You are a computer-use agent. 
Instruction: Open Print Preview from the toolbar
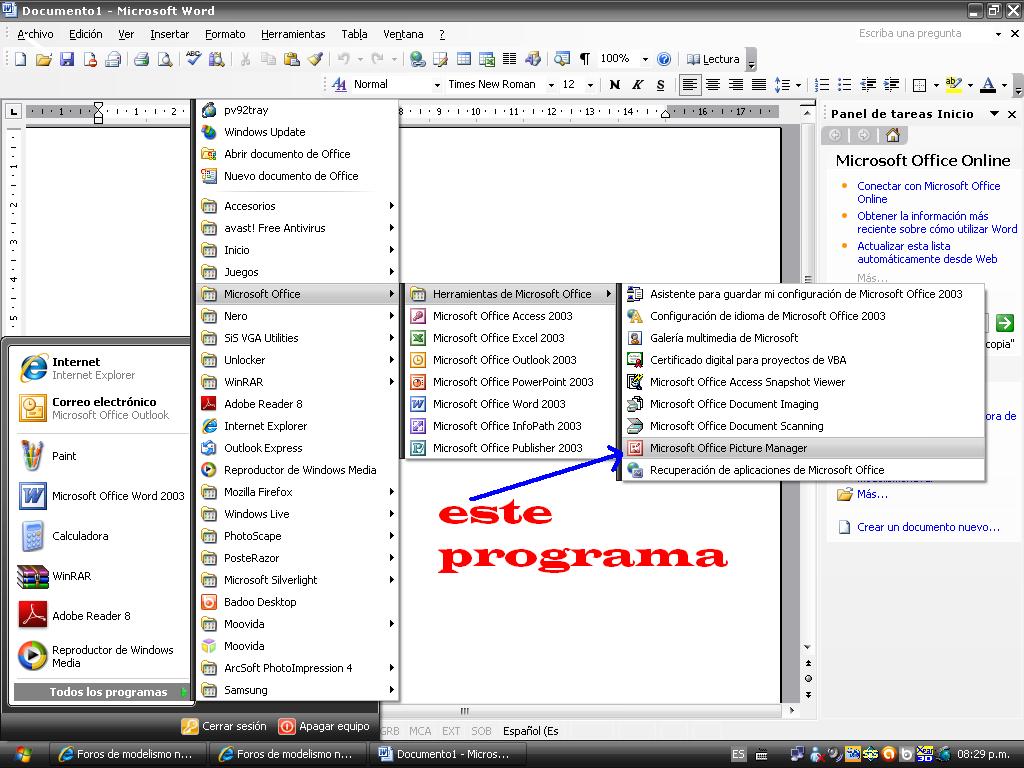point(165,59)
